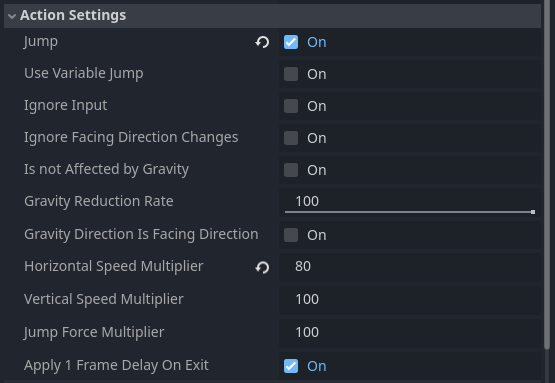555x383 pixels.
Task: Edit the Horizontal Speed Multiplier value 80
Action: pyautogui.click(x=410, y=266)
